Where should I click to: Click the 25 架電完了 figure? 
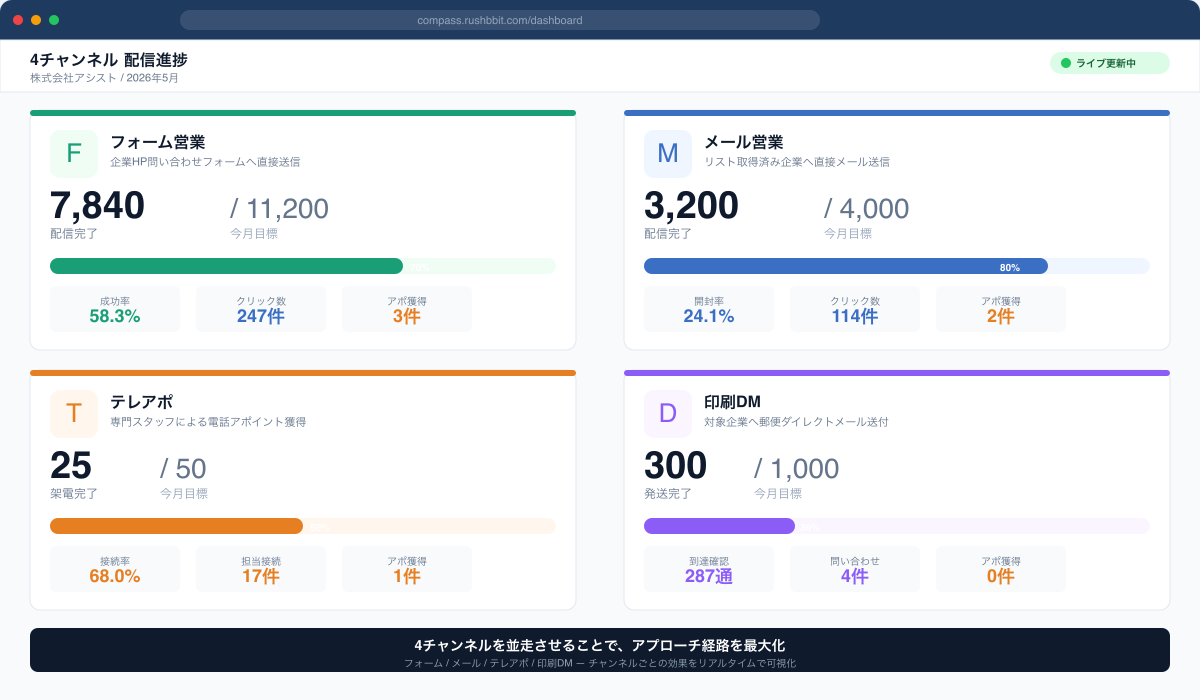pyautogui.click(x=71, y=466)
